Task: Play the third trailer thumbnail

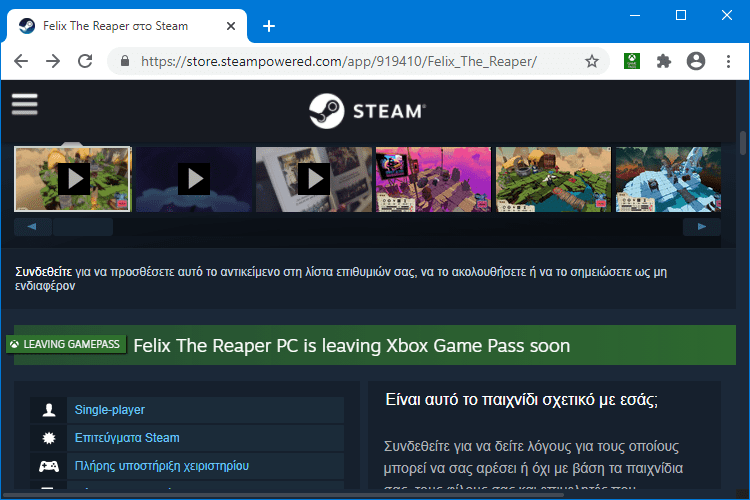Action: tap(314, 179)
